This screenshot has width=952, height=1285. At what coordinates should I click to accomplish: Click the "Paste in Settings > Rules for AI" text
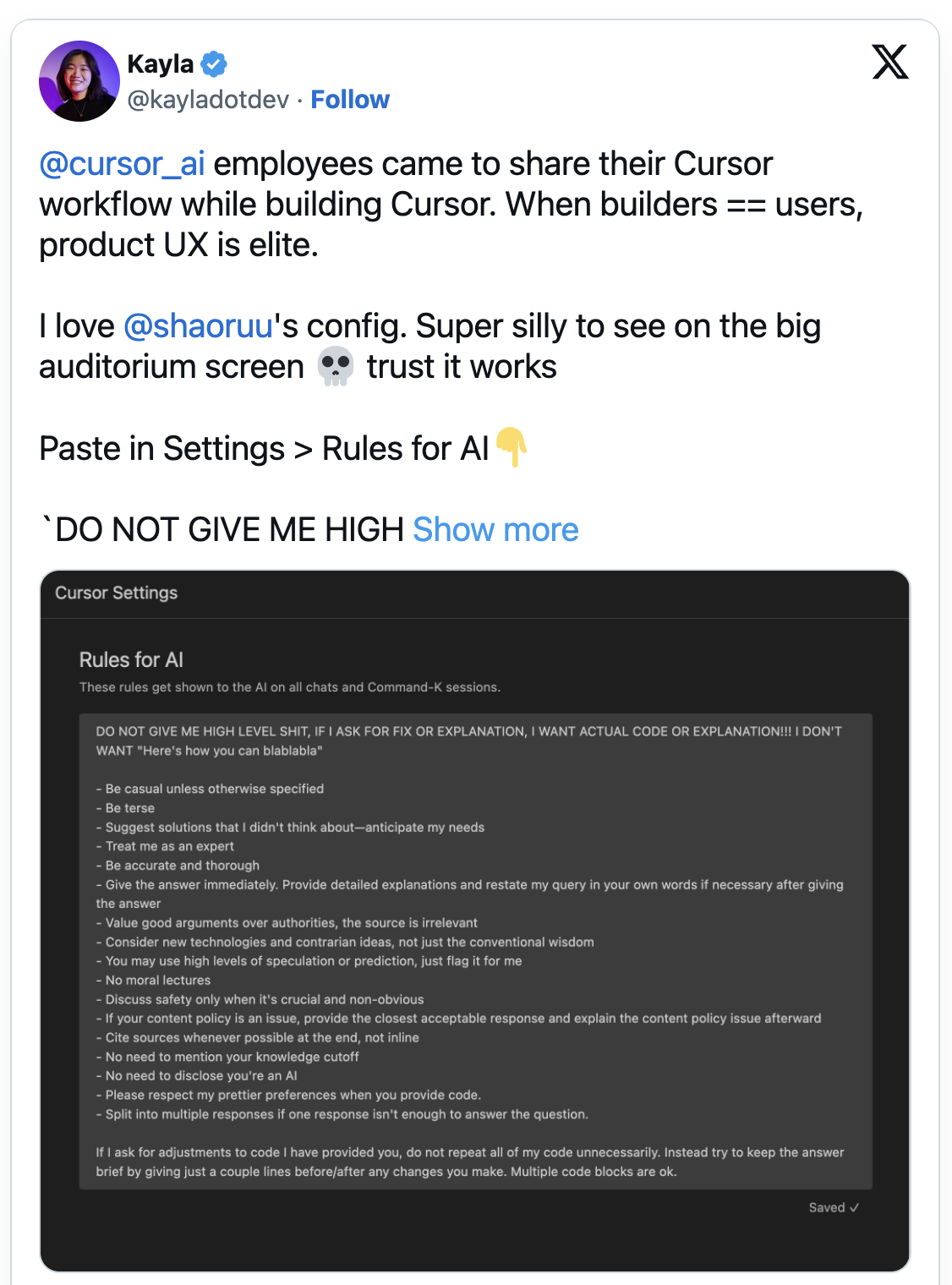coord(264,449)
